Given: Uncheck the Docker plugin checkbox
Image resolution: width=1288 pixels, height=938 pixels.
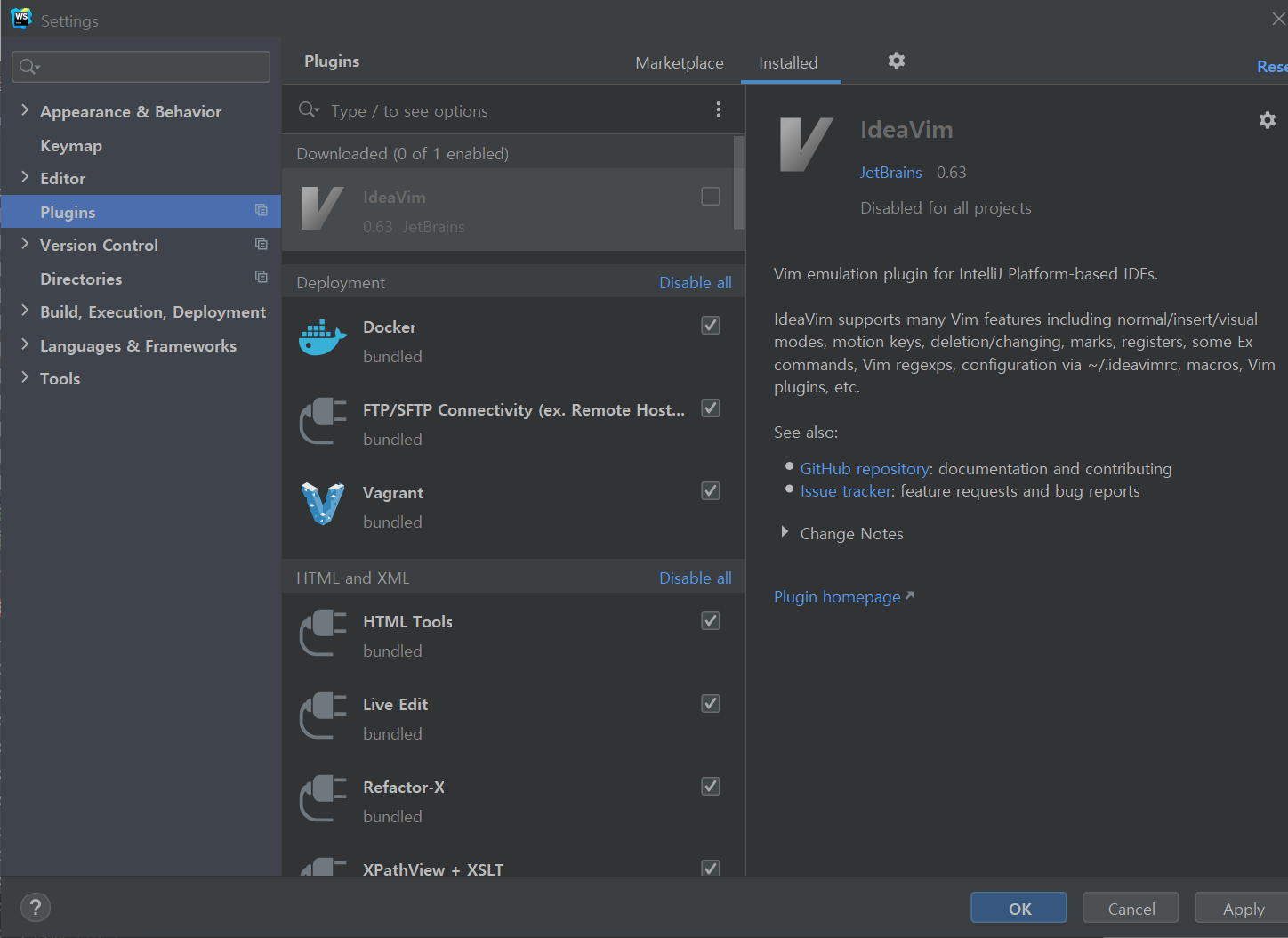Looking at the screenshot, I should point(711,325).
